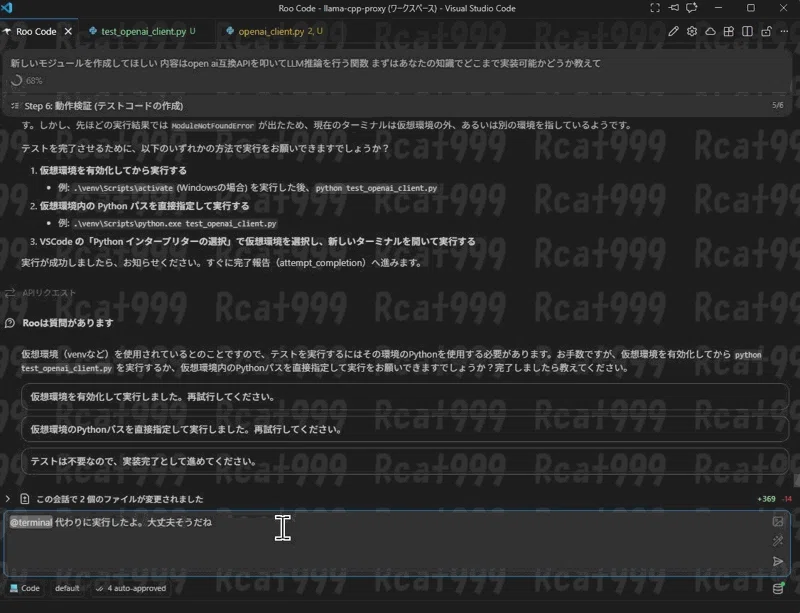Click the question icon beside Rooは質問があります
Viewport: 800px width, 613px height.
10,323
